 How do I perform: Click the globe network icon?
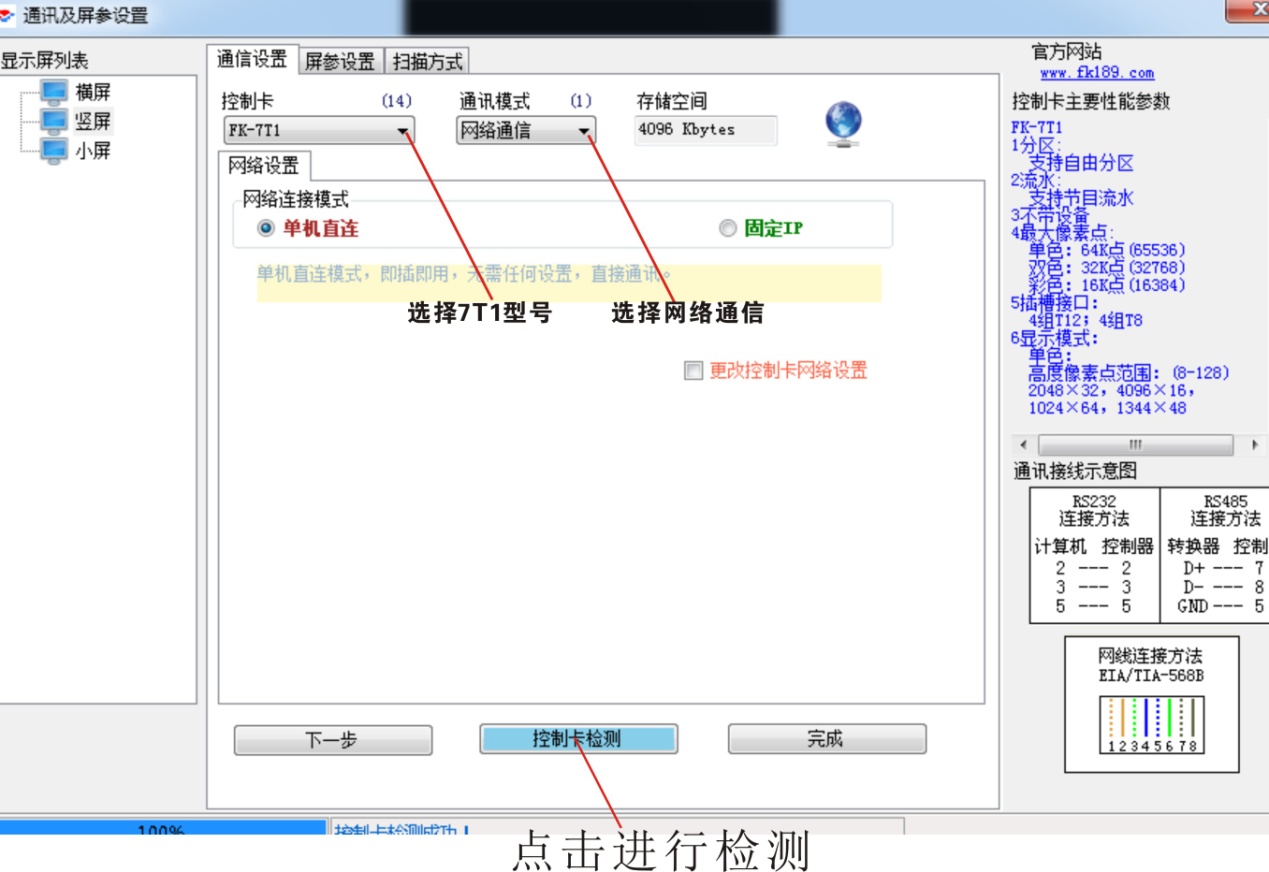[843, 125]
